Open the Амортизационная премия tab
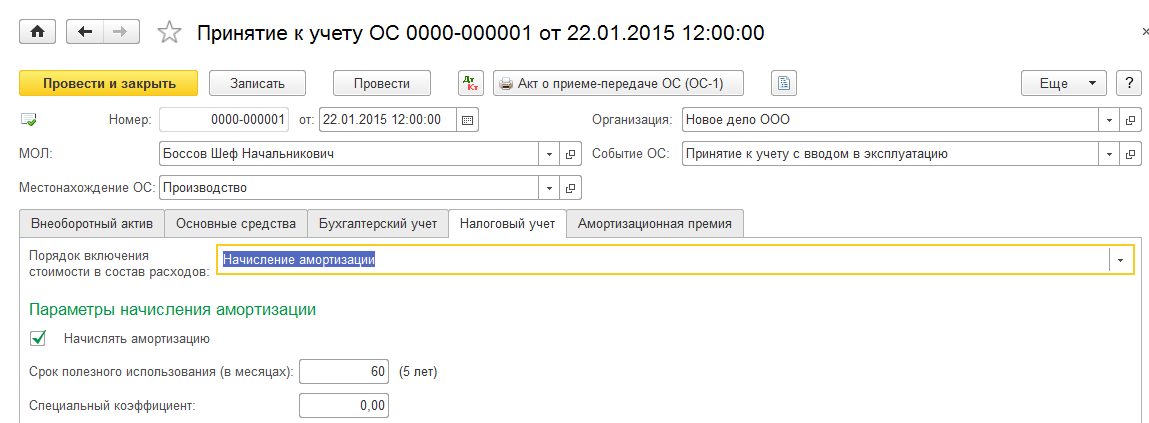Image resolution: width=1149 pixels, height=423 pixels. pyautogui.click(x=654, y=224)
